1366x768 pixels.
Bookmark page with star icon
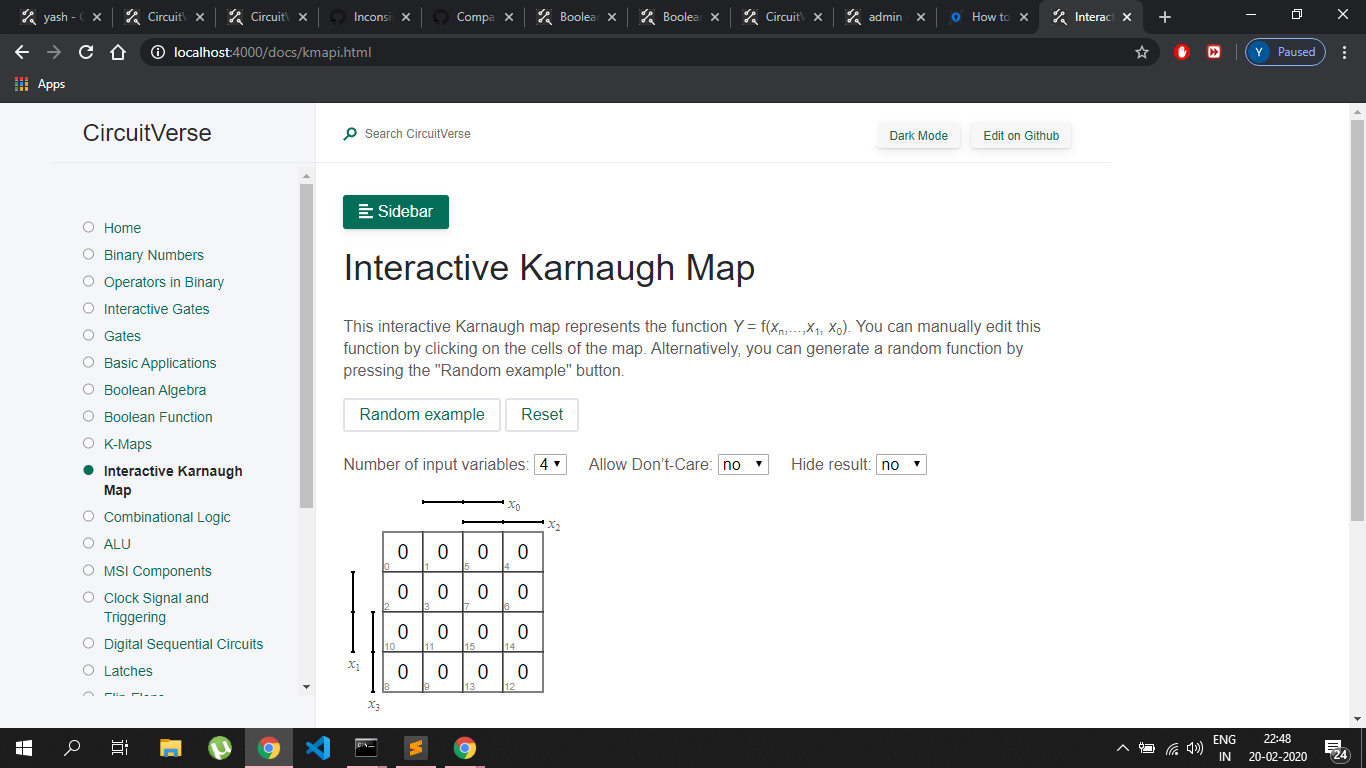(x=1142, y=52)
